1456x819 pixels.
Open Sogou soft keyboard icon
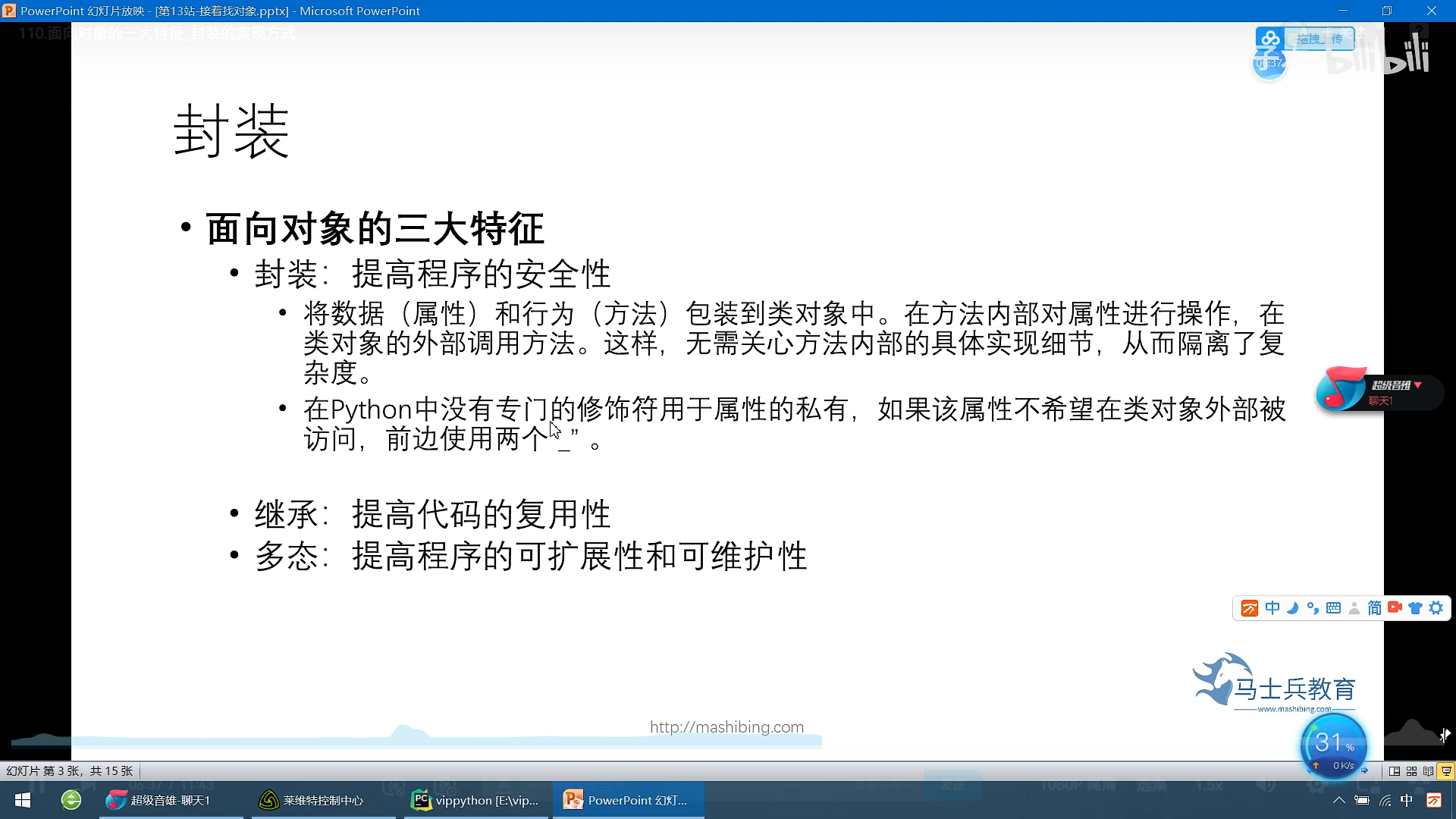coord(1333,608)
